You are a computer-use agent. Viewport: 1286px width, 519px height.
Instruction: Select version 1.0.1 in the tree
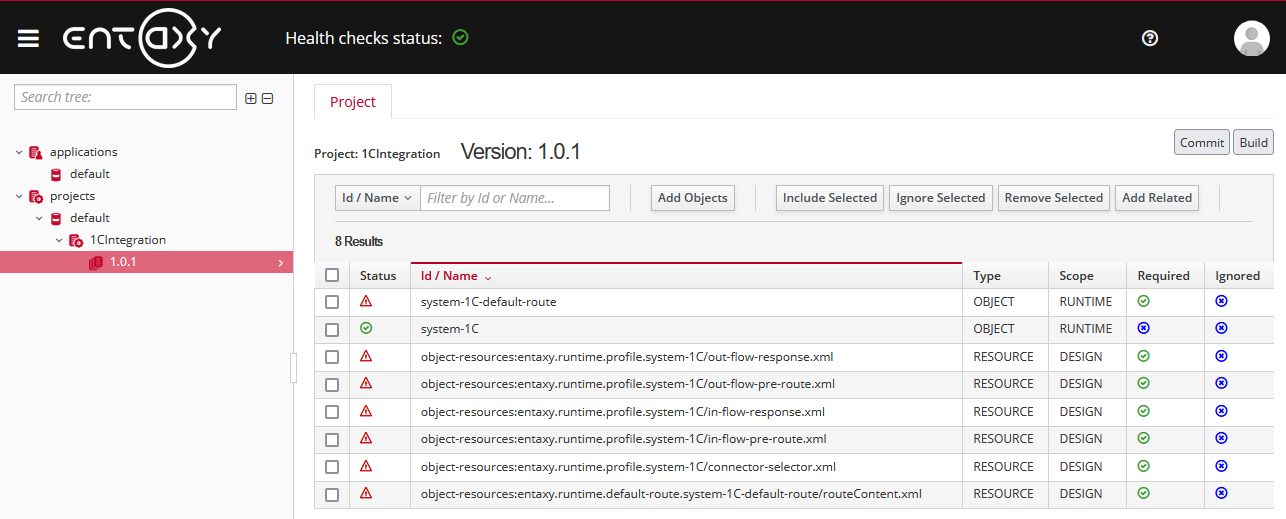click(x=123, y=262)
